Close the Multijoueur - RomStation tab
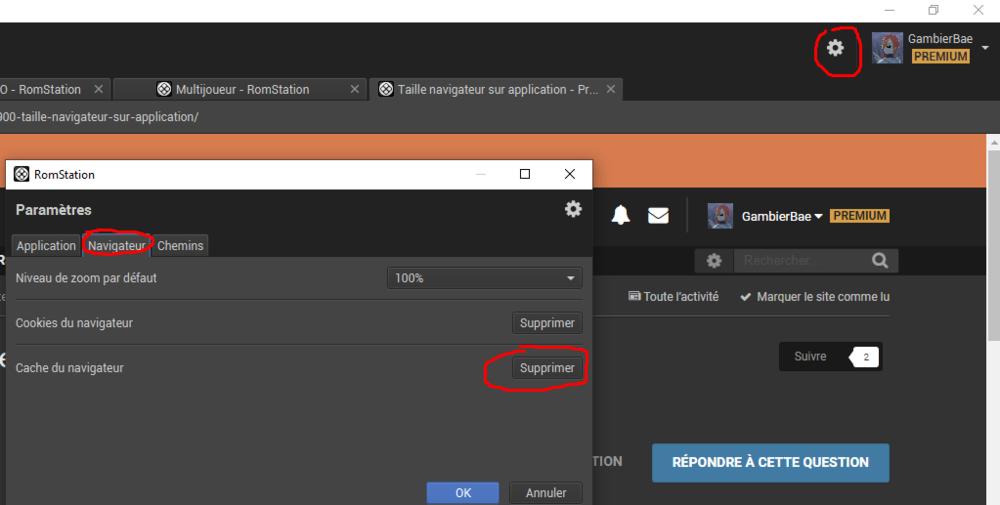 point(354,89)
